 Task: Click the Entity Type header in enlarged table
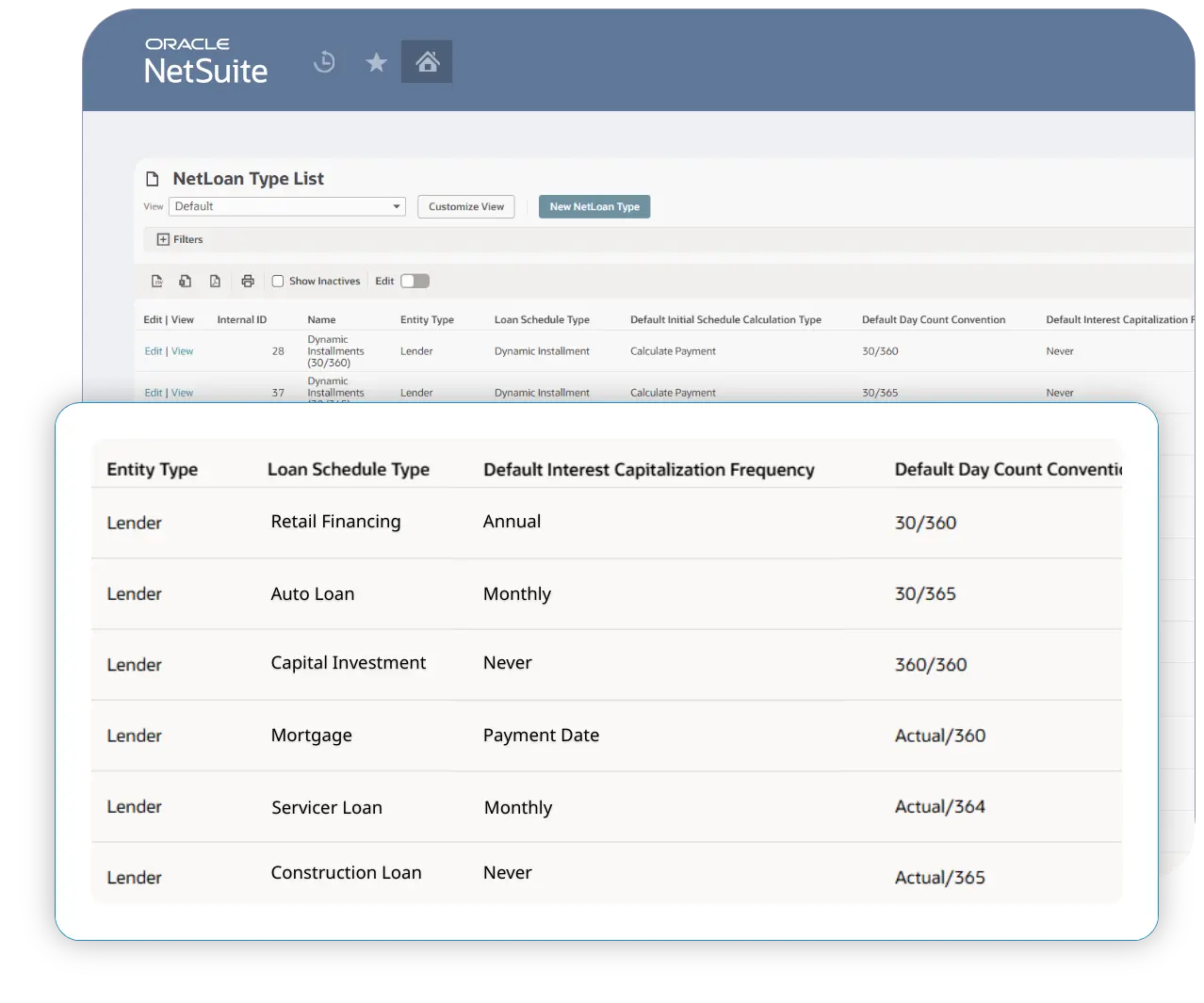[153, 469]
